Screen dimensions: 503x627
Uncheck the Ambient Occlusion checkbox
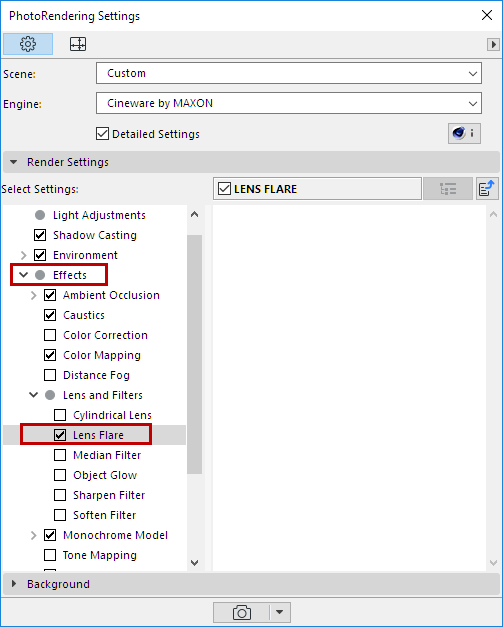point(50,295)
